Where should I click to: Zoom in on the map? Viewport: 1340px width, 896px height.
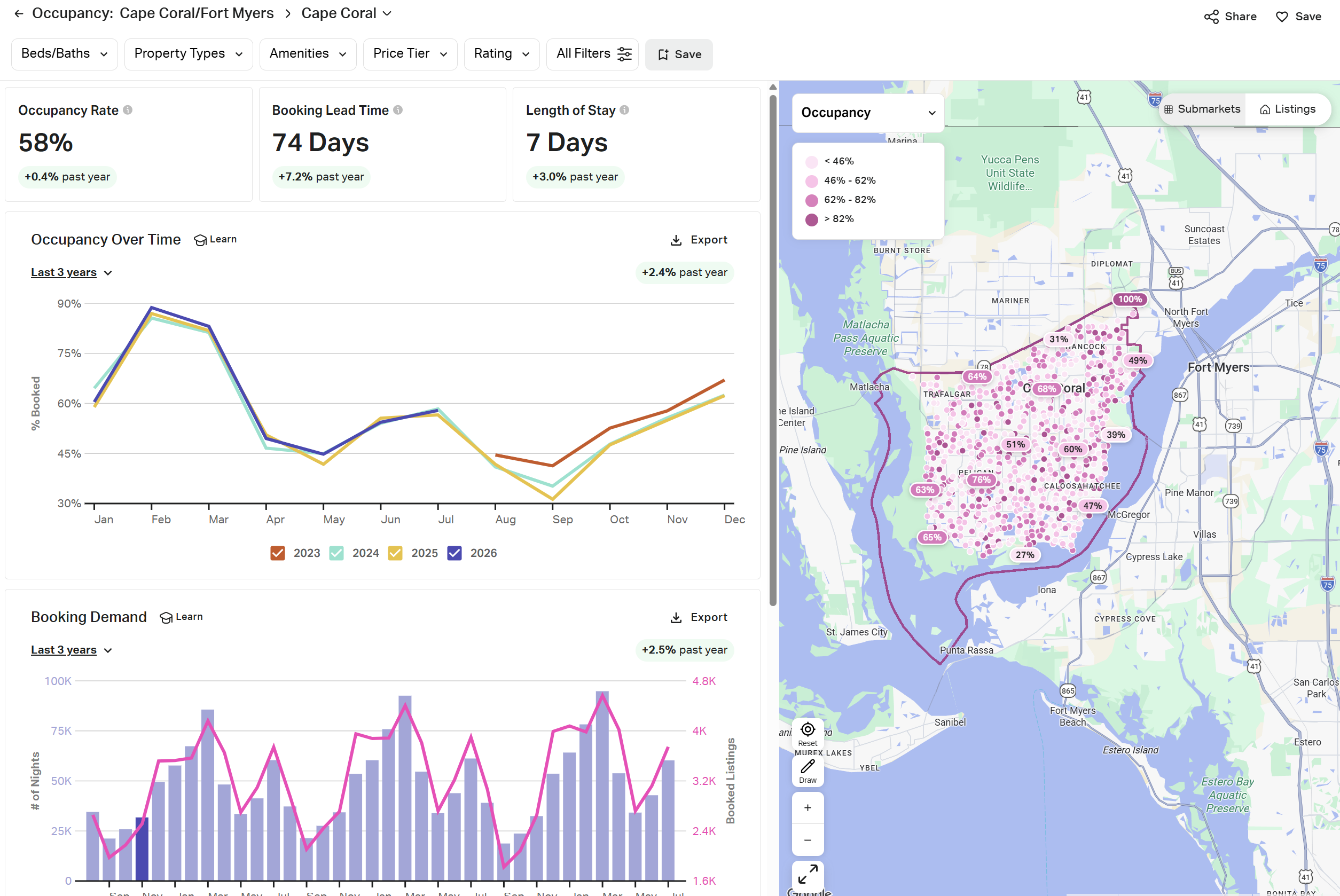click(x=808, y=807)
